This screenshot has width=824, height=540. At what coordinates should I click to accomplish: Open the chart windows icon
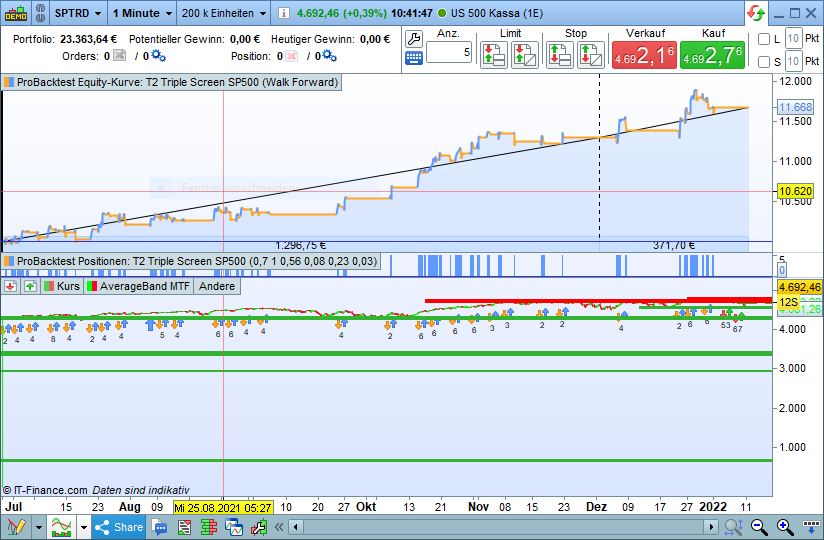(x=234, y=527)
